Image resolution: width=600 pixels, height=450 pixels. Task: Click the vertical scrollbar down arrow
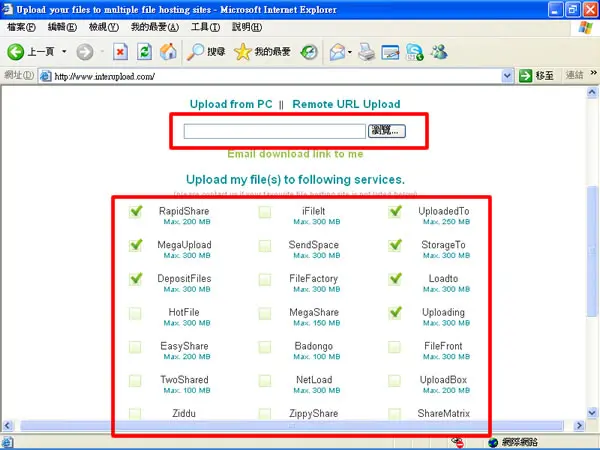coord(592,412)
